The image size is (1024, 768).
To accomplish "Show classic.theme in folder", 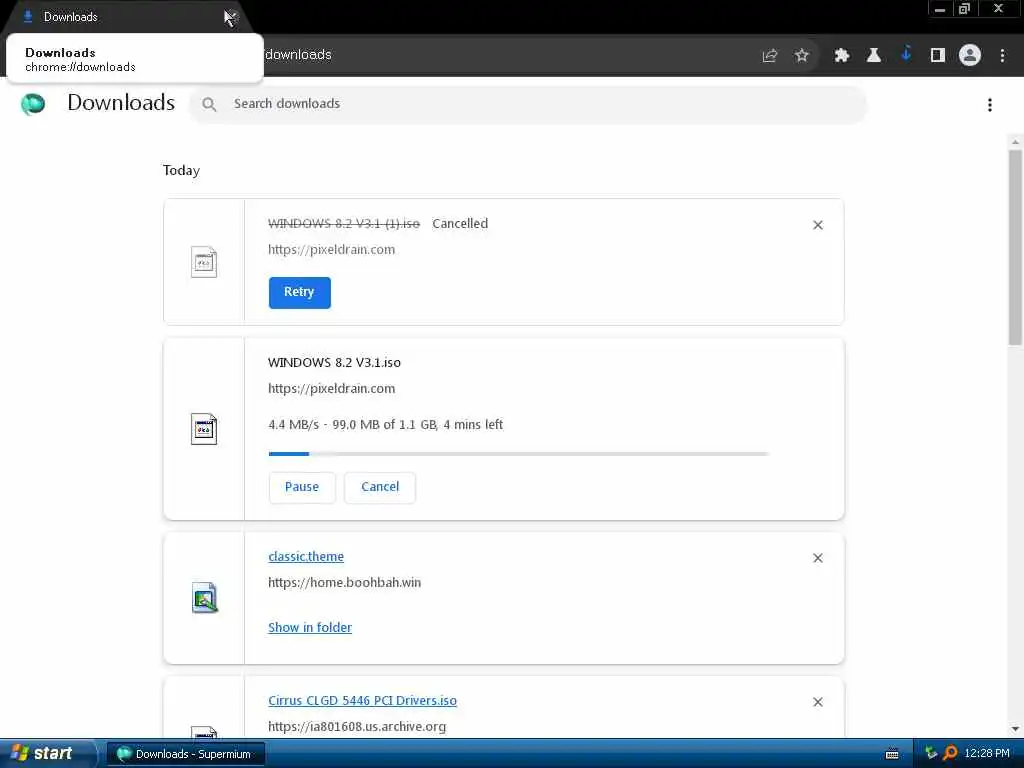I will click(310, 628).
